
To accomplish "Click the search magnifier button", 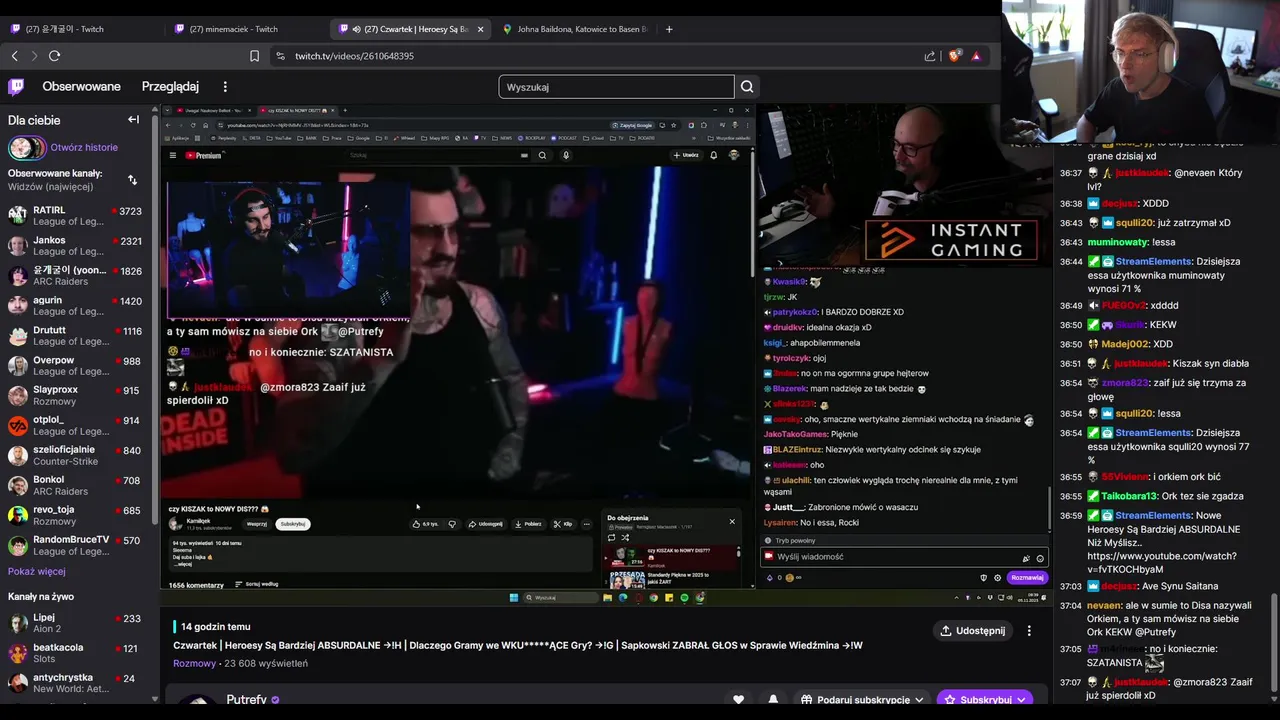I will pos(747,87).
